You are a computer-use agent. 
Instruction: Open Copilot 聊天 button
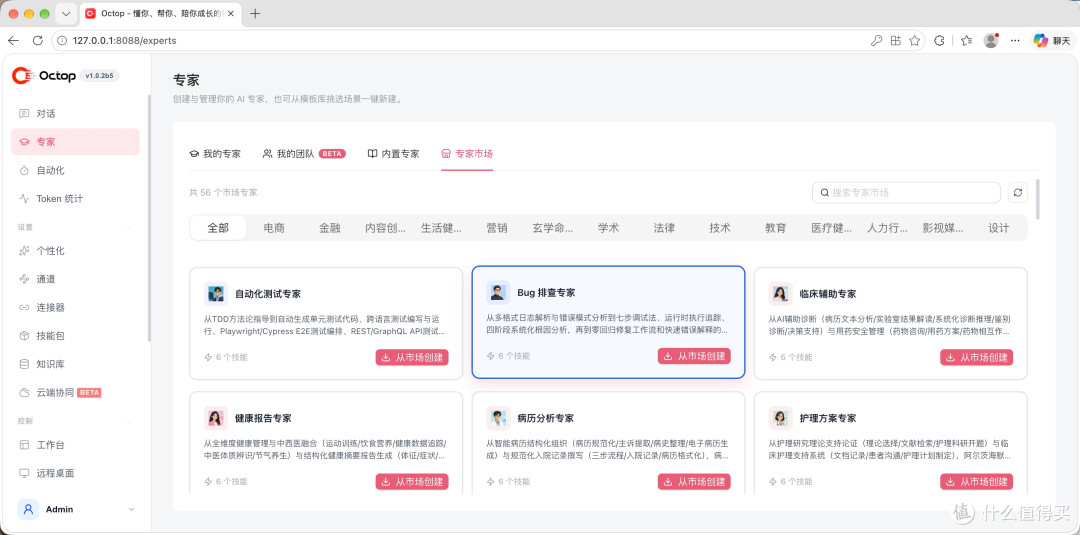(x=1052, y=41)
